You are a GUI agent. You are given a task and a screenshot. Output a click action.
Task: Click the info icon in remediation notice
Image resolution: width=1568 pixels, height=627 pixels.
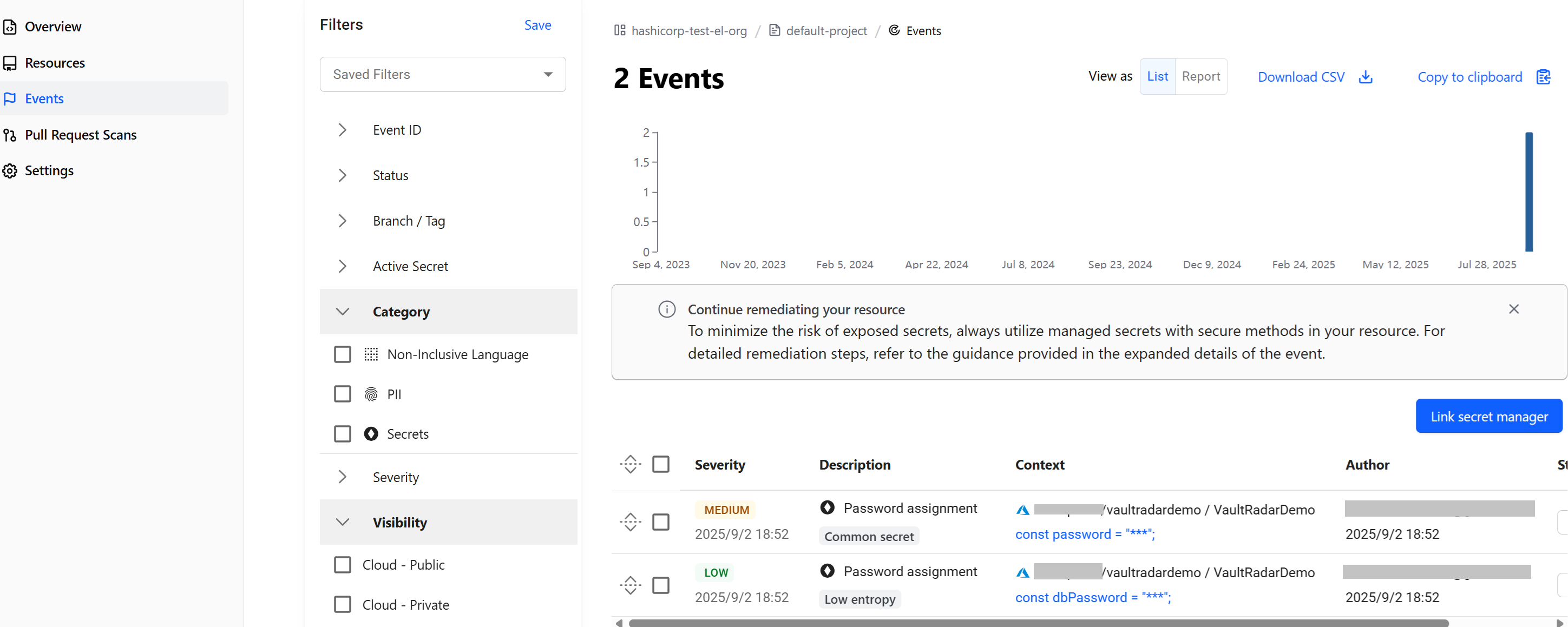(666, 309)
